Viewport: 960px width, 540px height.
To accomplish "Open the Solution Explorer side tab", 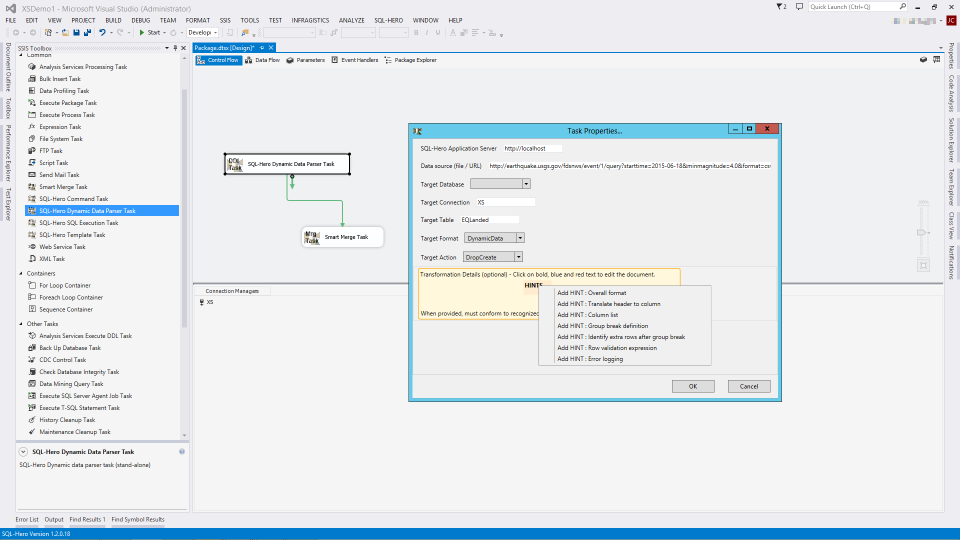I will (951, 140).
